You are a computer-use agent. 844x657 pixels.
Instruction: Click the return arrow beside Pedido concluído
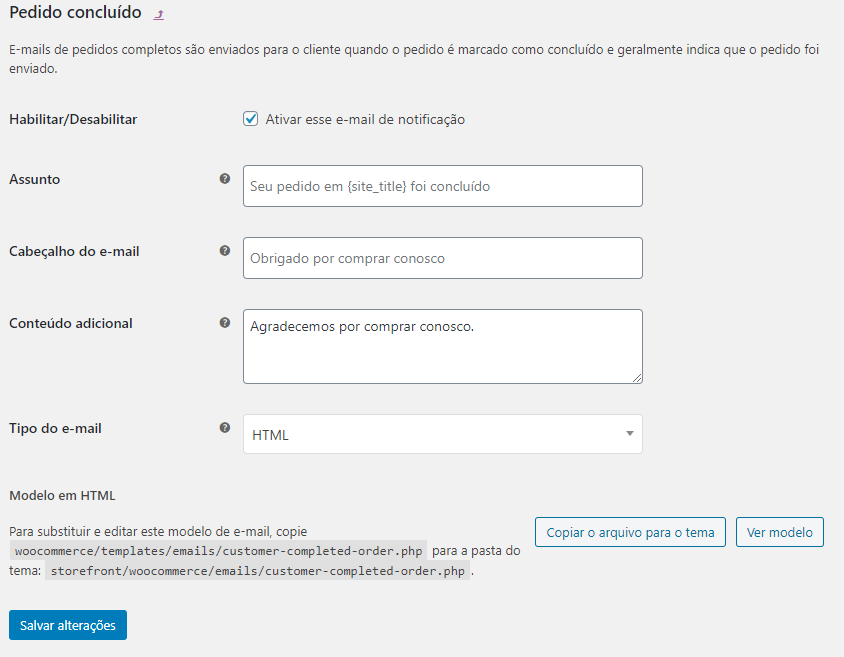[x=159, y=15]
